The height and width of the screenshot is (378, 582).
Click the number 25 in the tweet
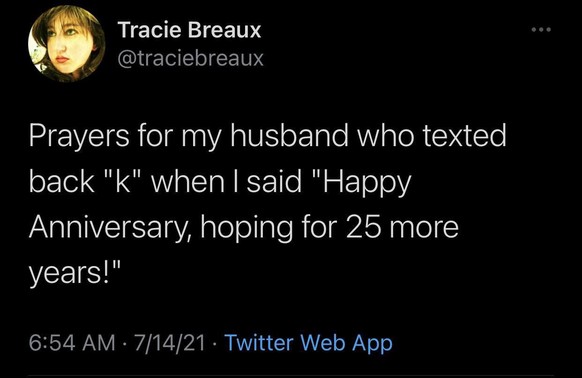(363, 227)
